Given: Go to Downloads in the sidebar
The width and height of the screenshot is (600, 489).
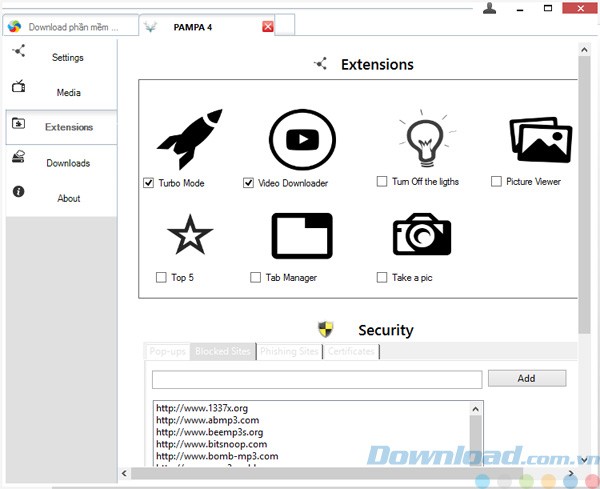Looking at the screenshot, I should (x=67, y=163).
